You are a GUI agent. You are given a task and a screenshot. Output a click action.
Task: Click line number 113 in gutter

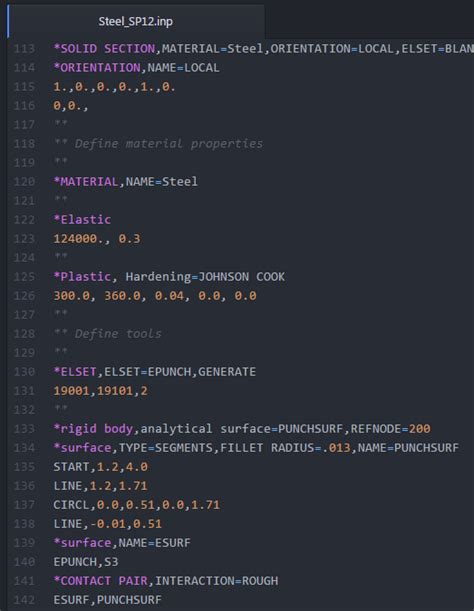(24, 49)
